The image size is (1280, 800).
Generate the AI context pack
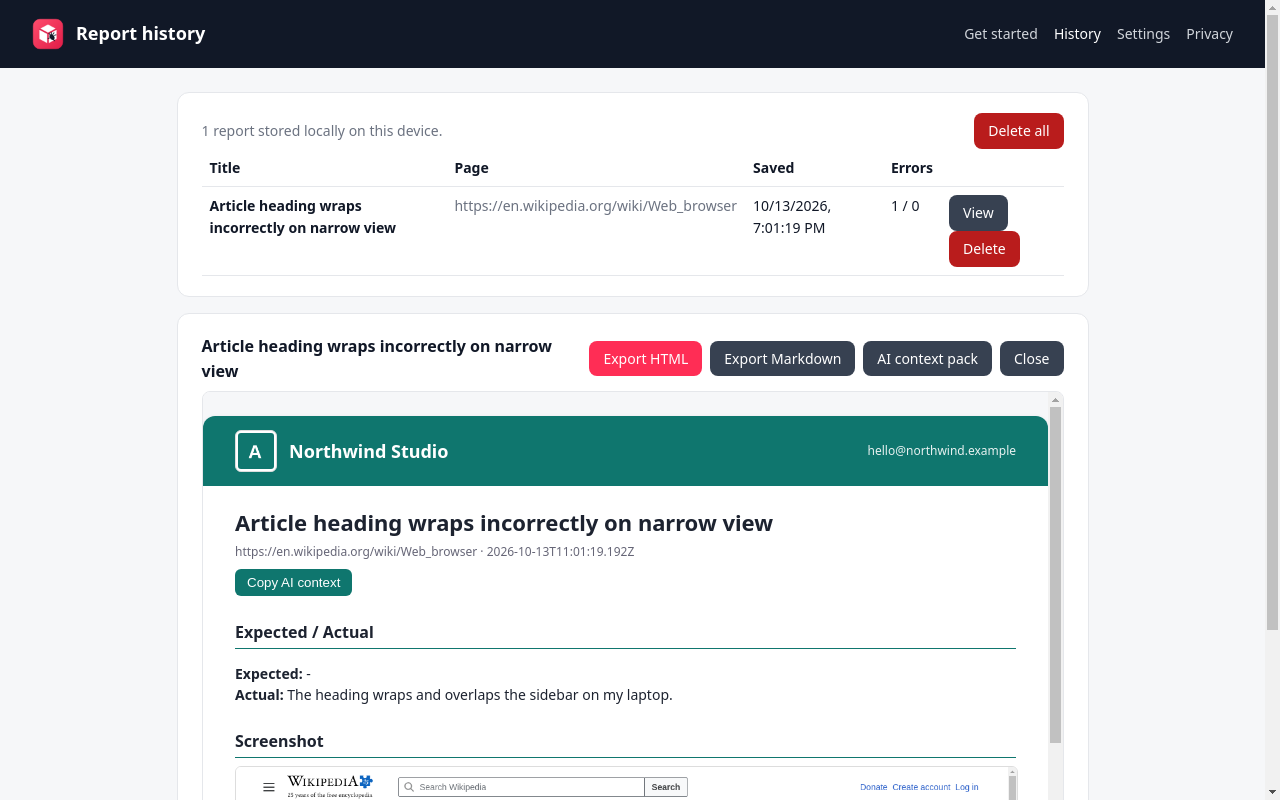(x=927, y=359)
